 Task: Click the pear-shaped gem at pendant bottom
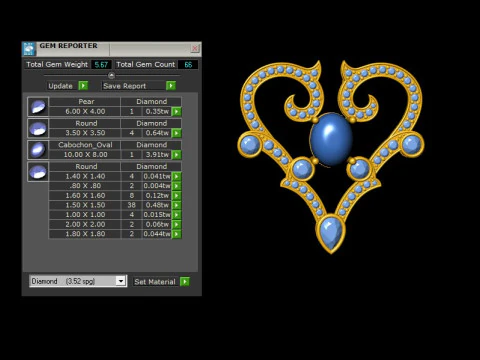coord(331,233)
